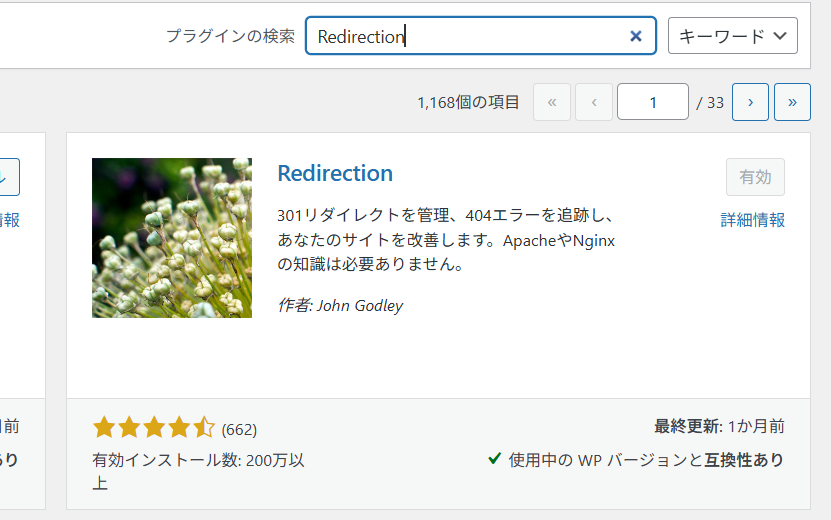The image size is (831, 520).
Task: Open 詳細情報 for the Redirection plugin
Action: tap(752, 220)
